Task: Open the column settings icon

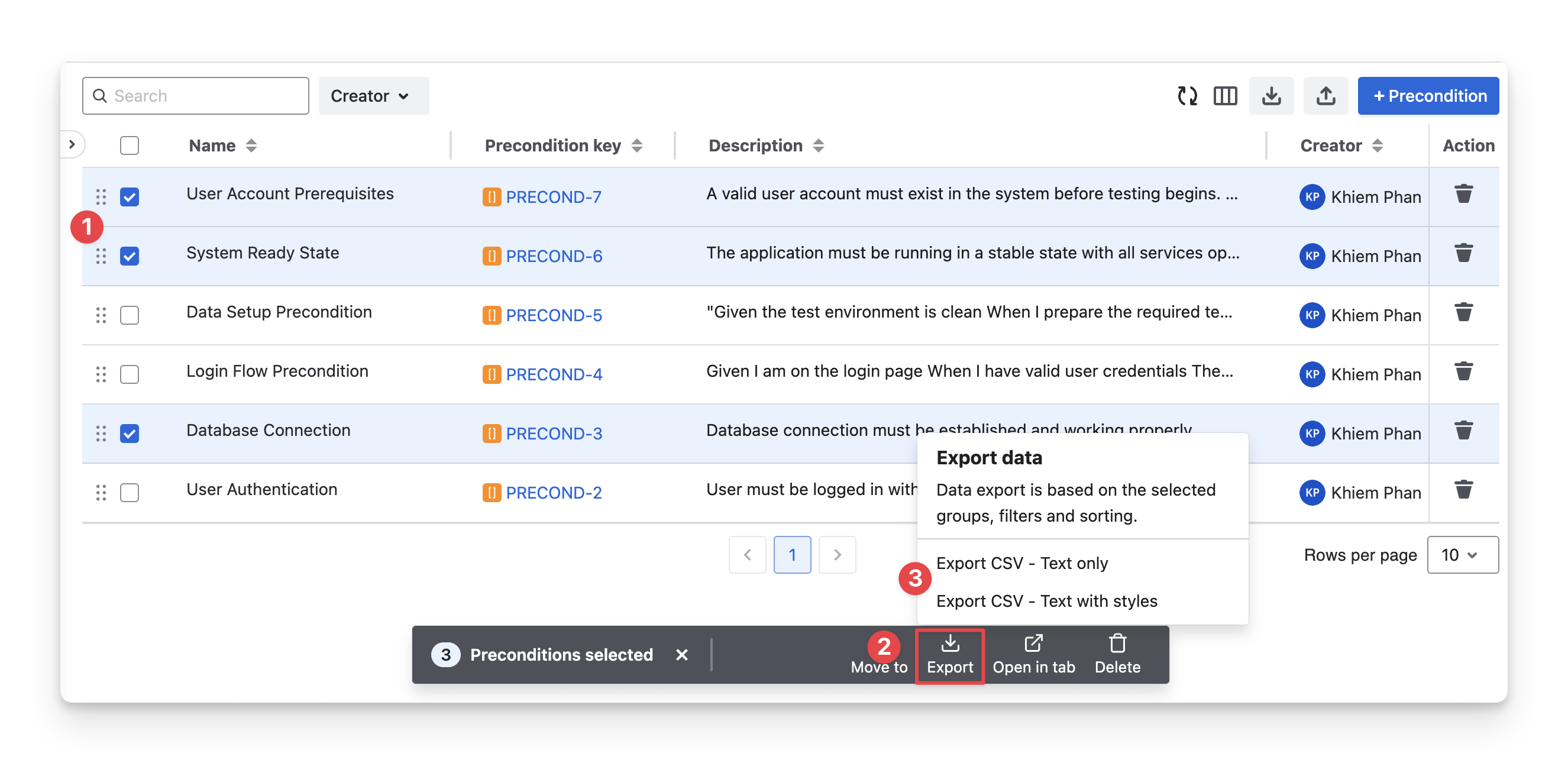Action: tap(1225, 96)
